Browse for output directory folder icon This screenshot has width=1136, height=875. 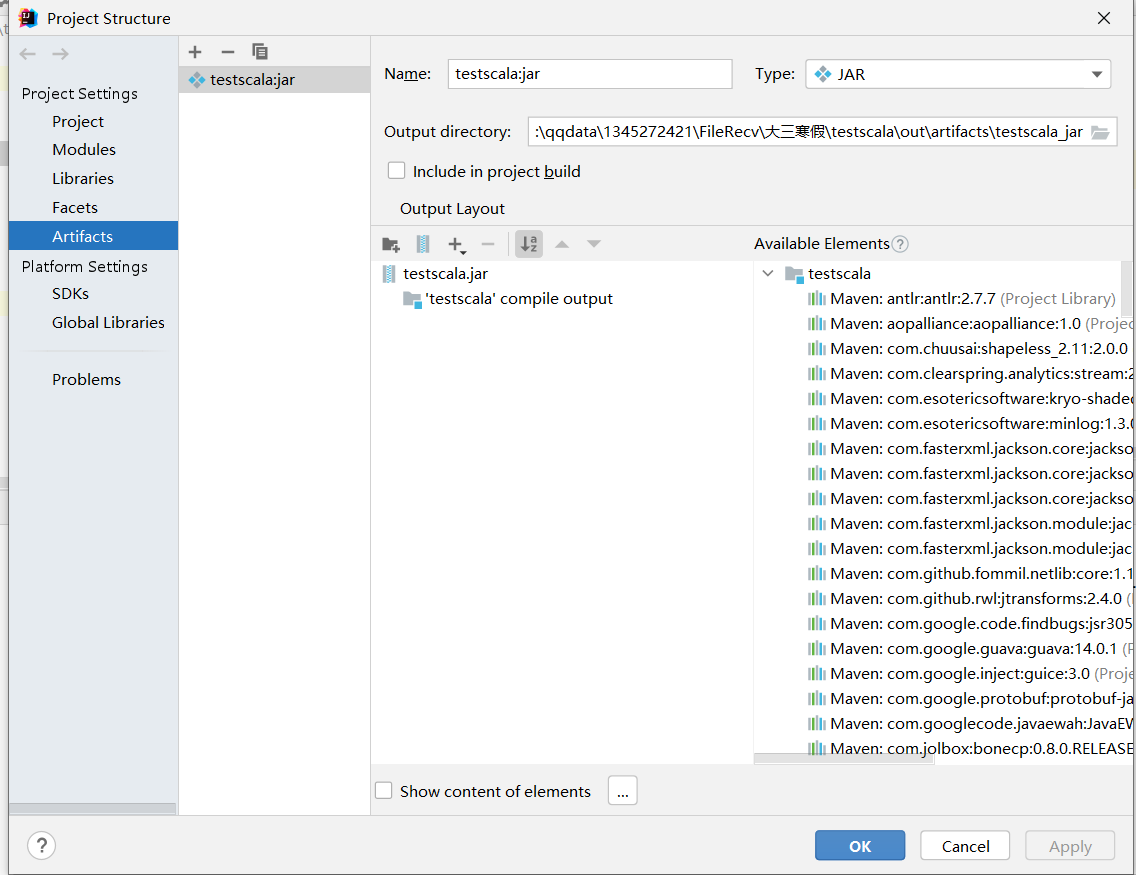click(1100, 133)
